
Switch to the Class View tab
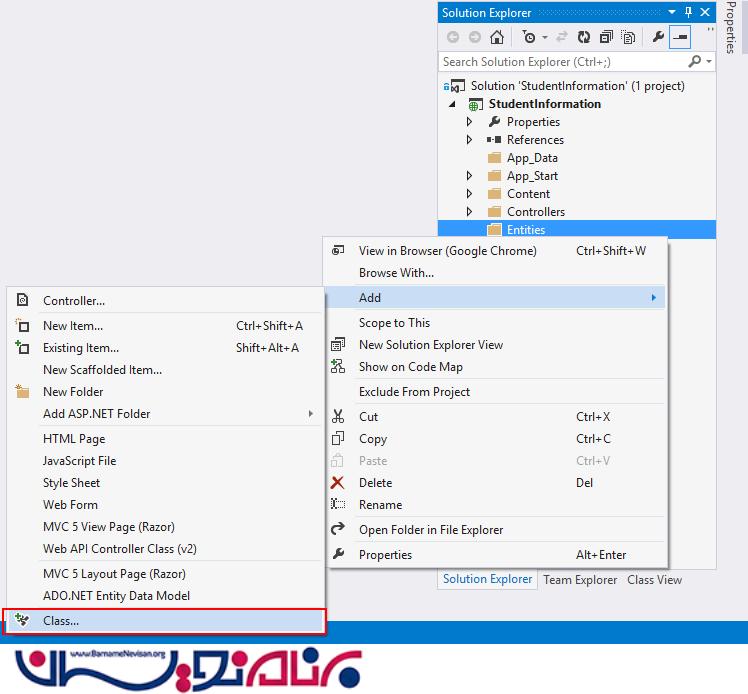[654, 580]
